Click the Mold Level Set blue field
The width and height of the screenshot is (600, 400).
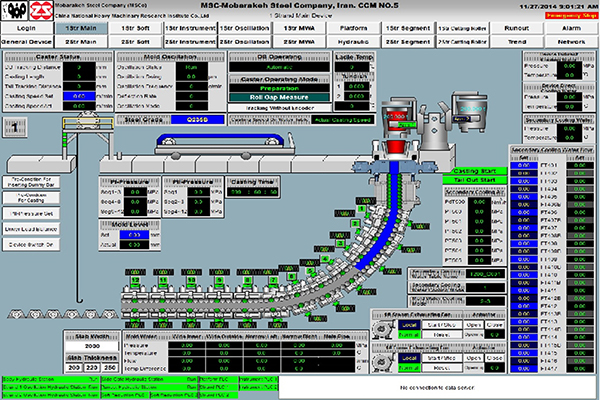(134, 235)
